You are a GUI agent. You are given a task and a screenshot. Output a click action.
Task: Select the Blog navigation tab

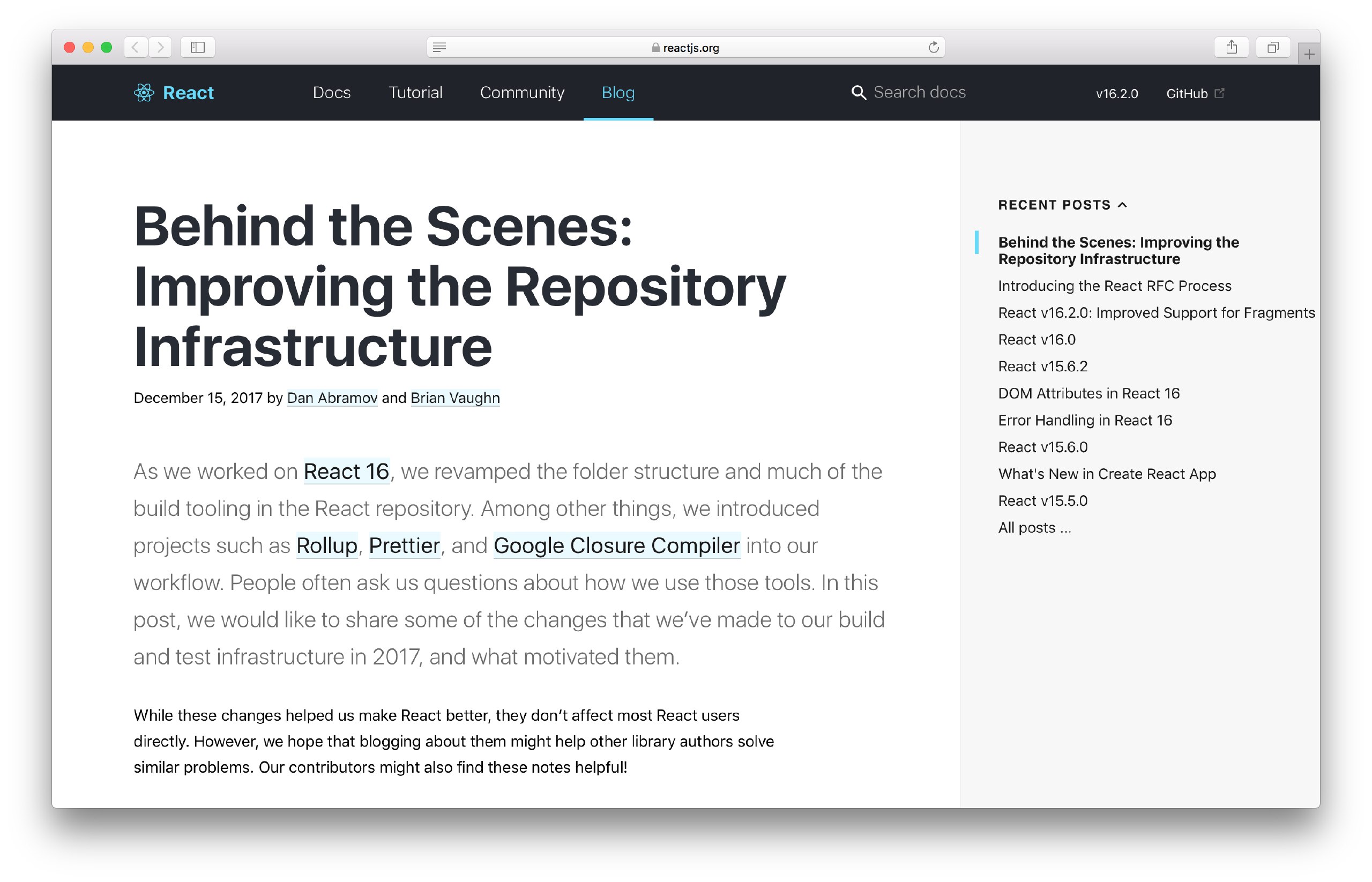click(x=617, y=93)
